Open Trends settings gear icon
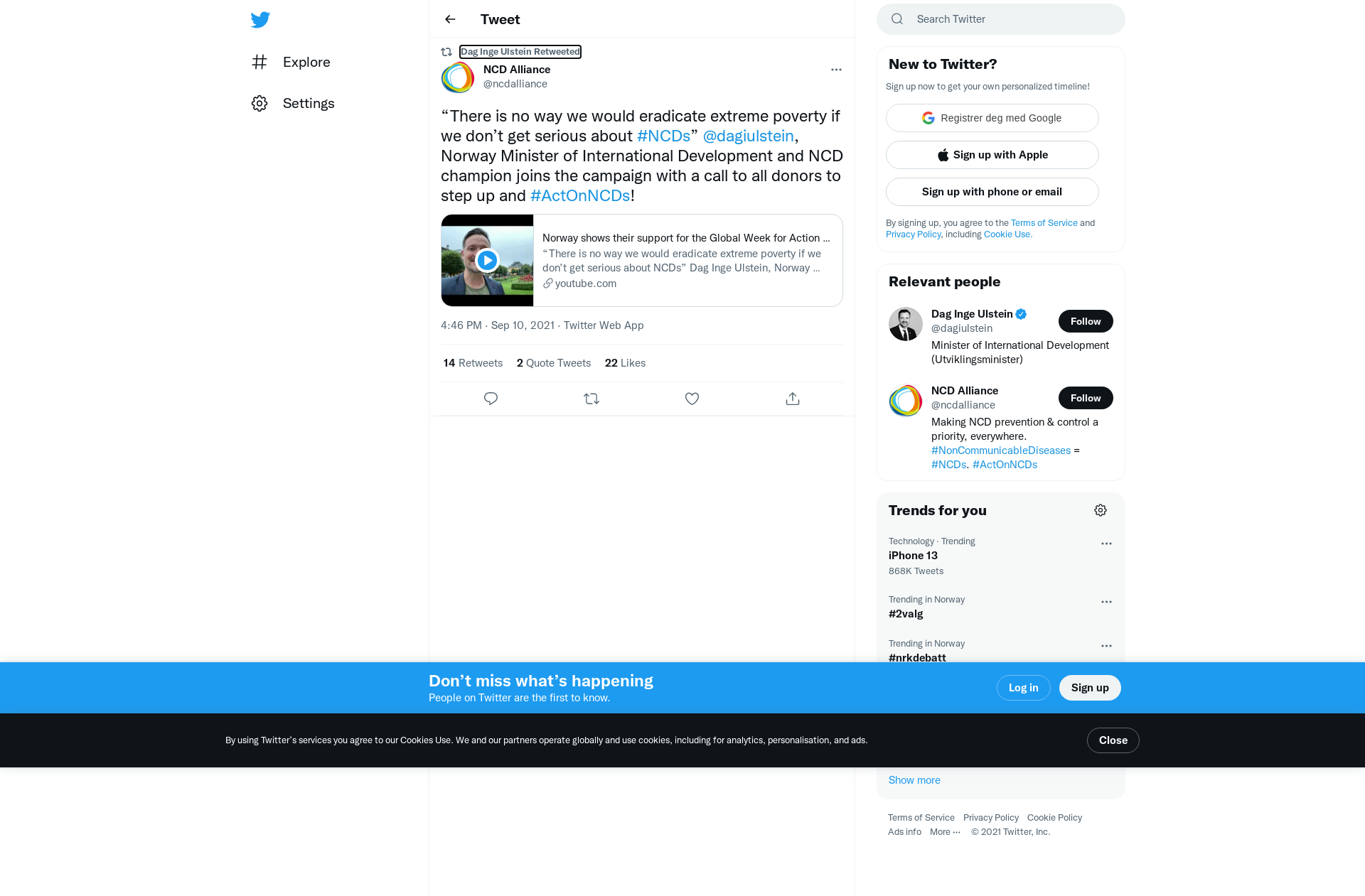The width and height of the screenshot is (1365, 896). (1101, 510)
